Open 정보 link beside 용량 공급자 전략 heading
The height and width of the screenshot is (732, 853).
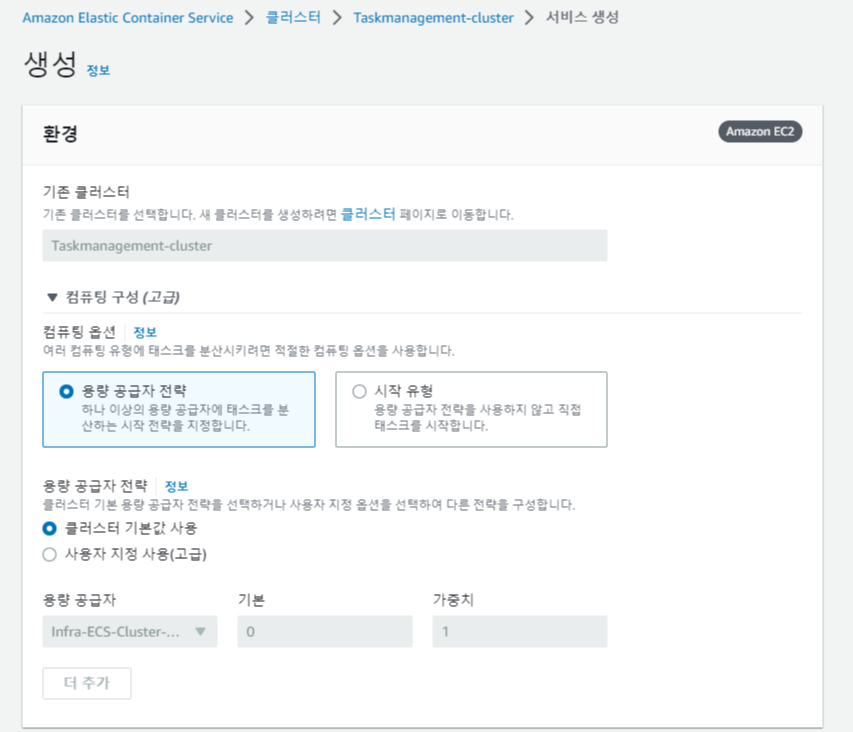(176, 486)
